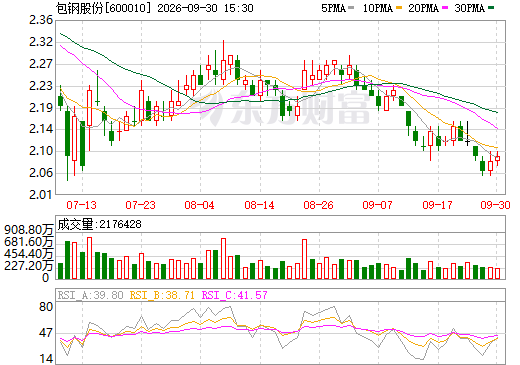
Task: Click the tallest red volume bar near 07-13
Action: tap(89, 258)
